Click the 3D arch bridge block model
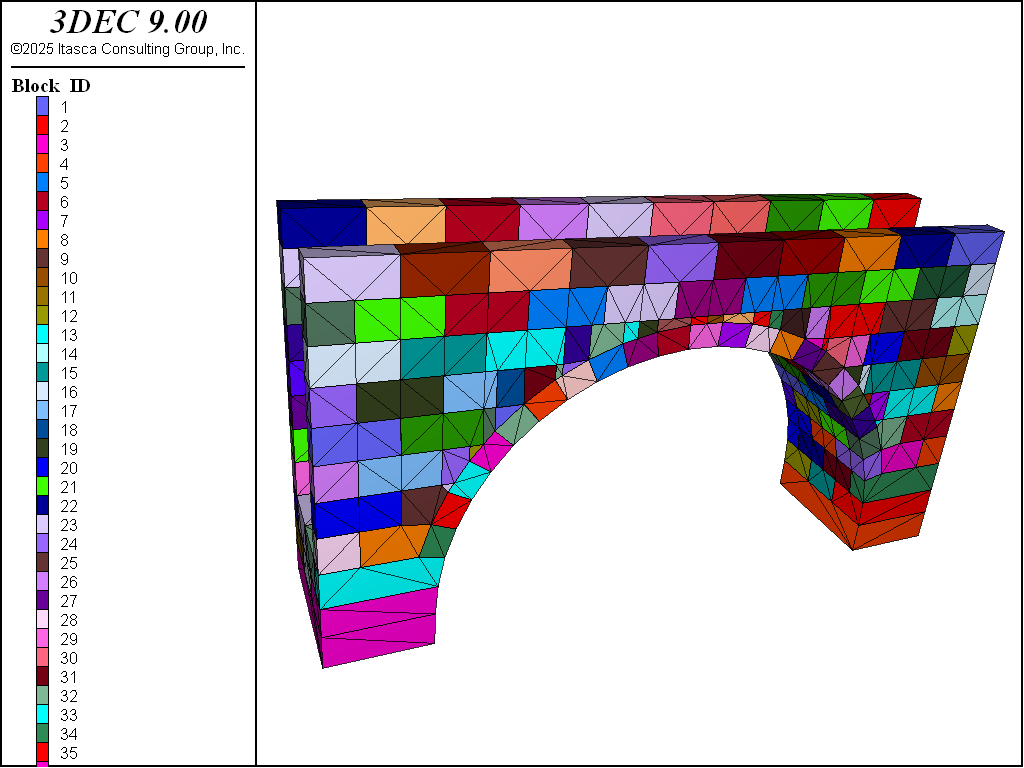1024x768 pixels. coord(640,430)
